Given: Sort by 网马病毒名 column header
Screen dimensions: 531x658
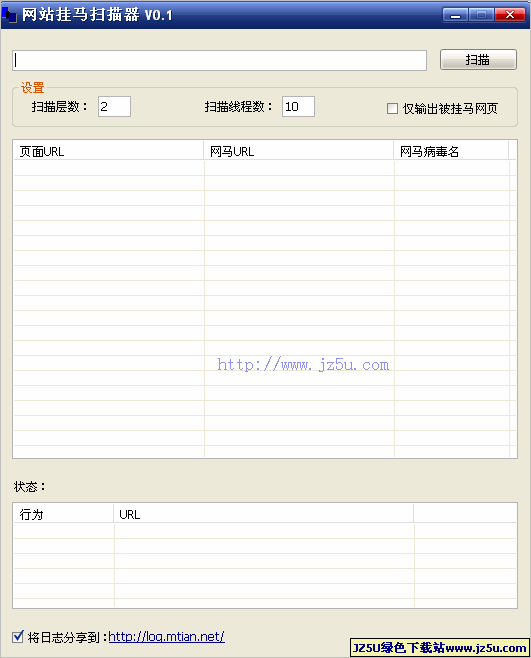Looking at the screenshot, I should (451, 151).
